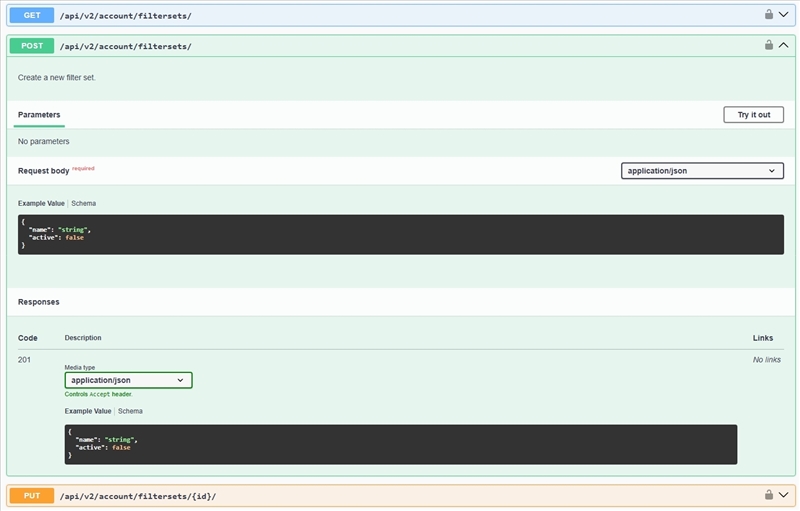800x511 pixels.
Task: Click the request body example JSON block
Action: click(400, 234)
